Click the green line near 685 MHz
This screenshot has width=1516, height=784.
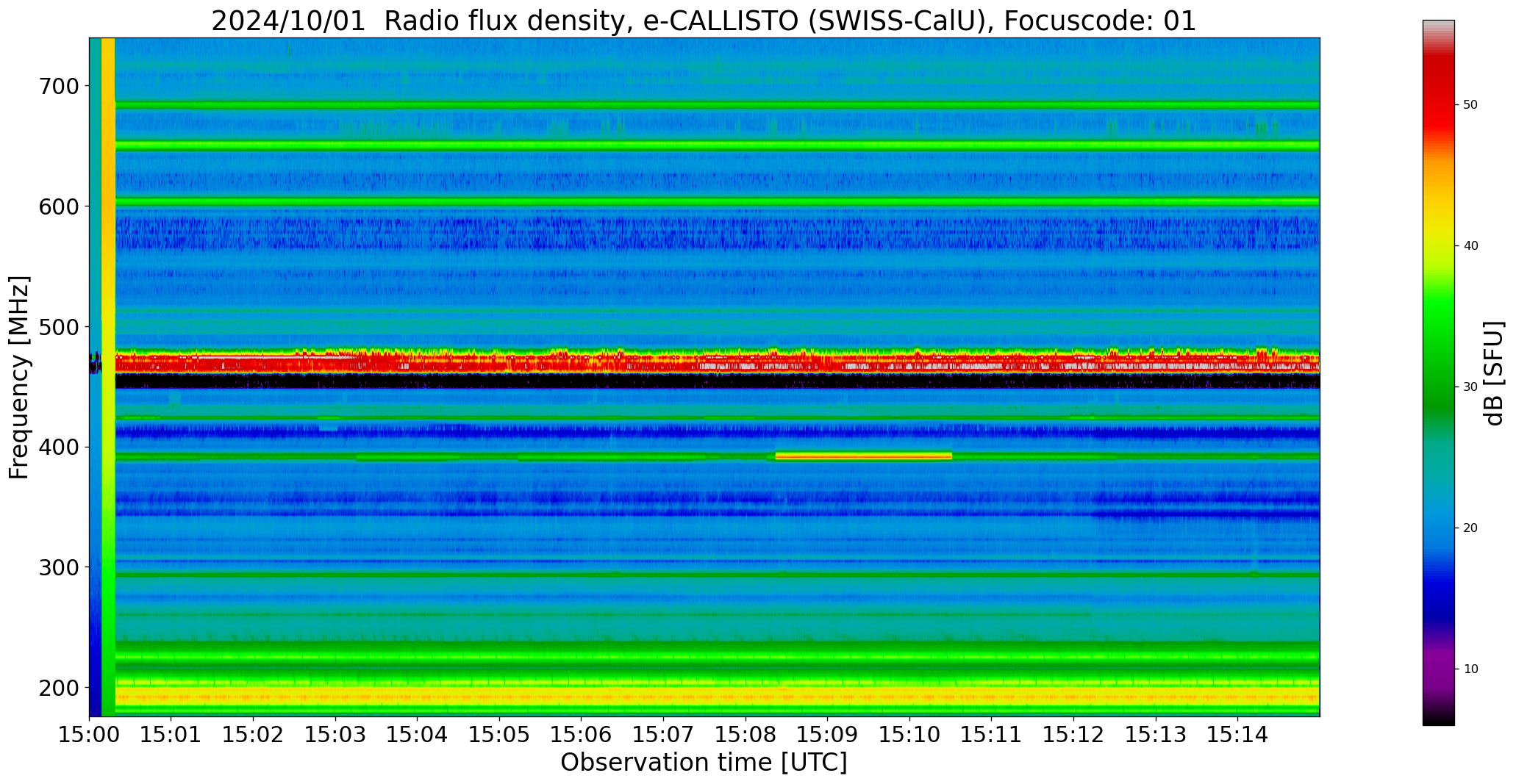(x=717, y=105)
